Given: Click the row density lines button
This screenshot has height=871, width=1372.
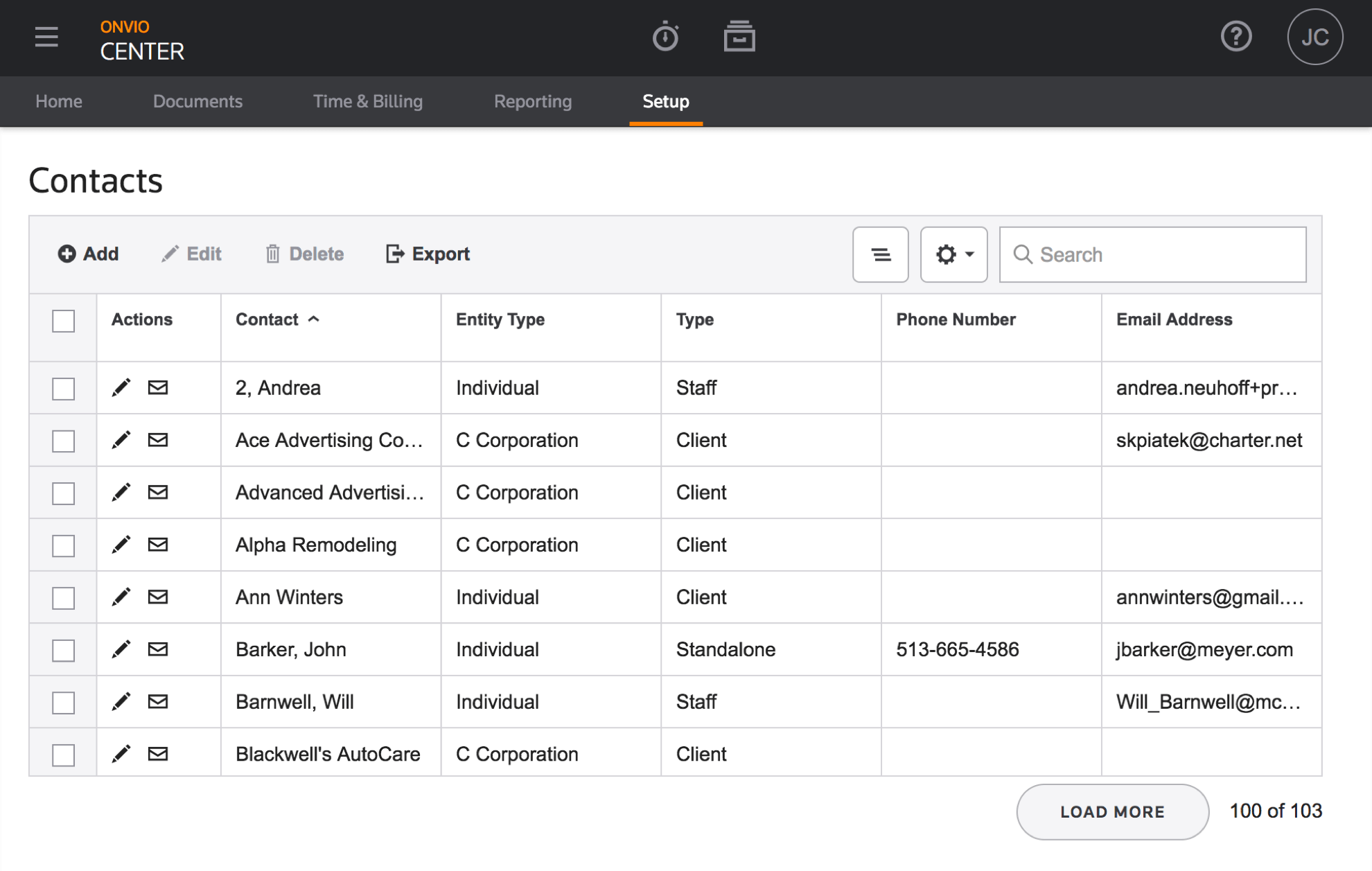Looking at the screenshot, I should pos(880,254).
